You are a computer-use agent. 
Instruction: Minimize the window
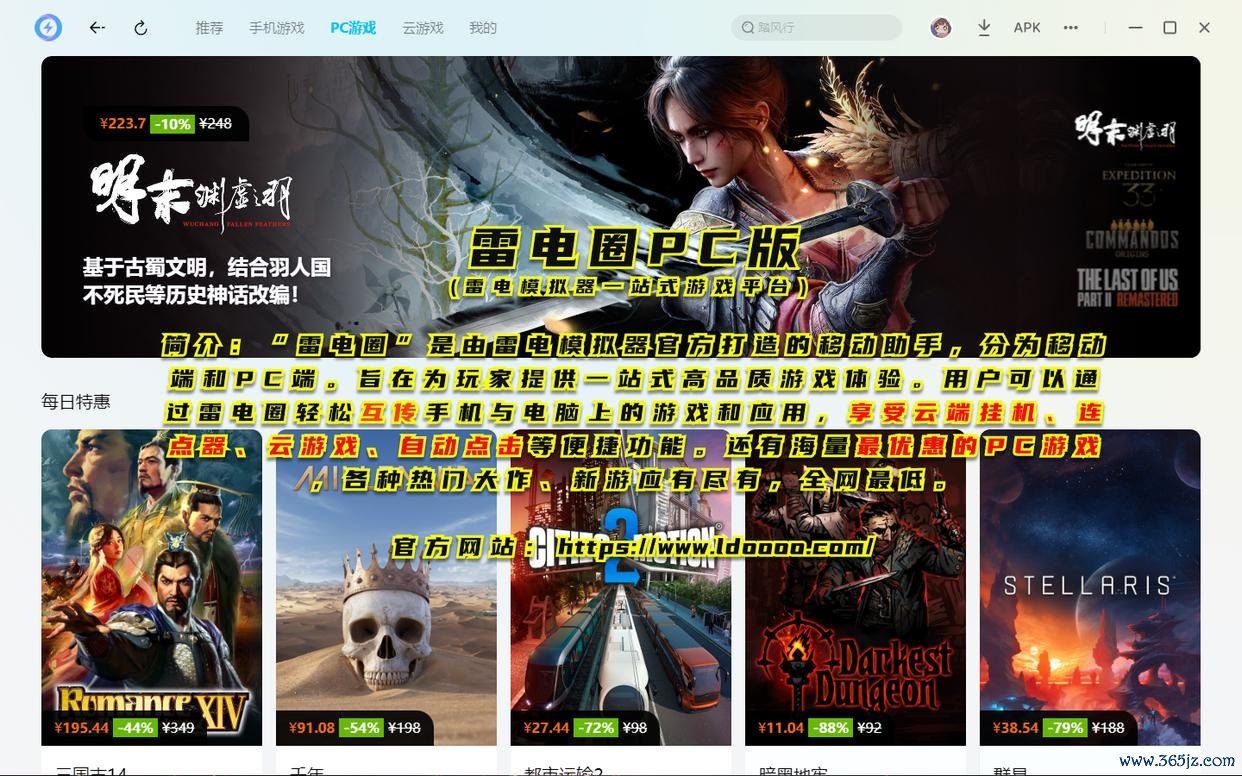pos(1135,28)
